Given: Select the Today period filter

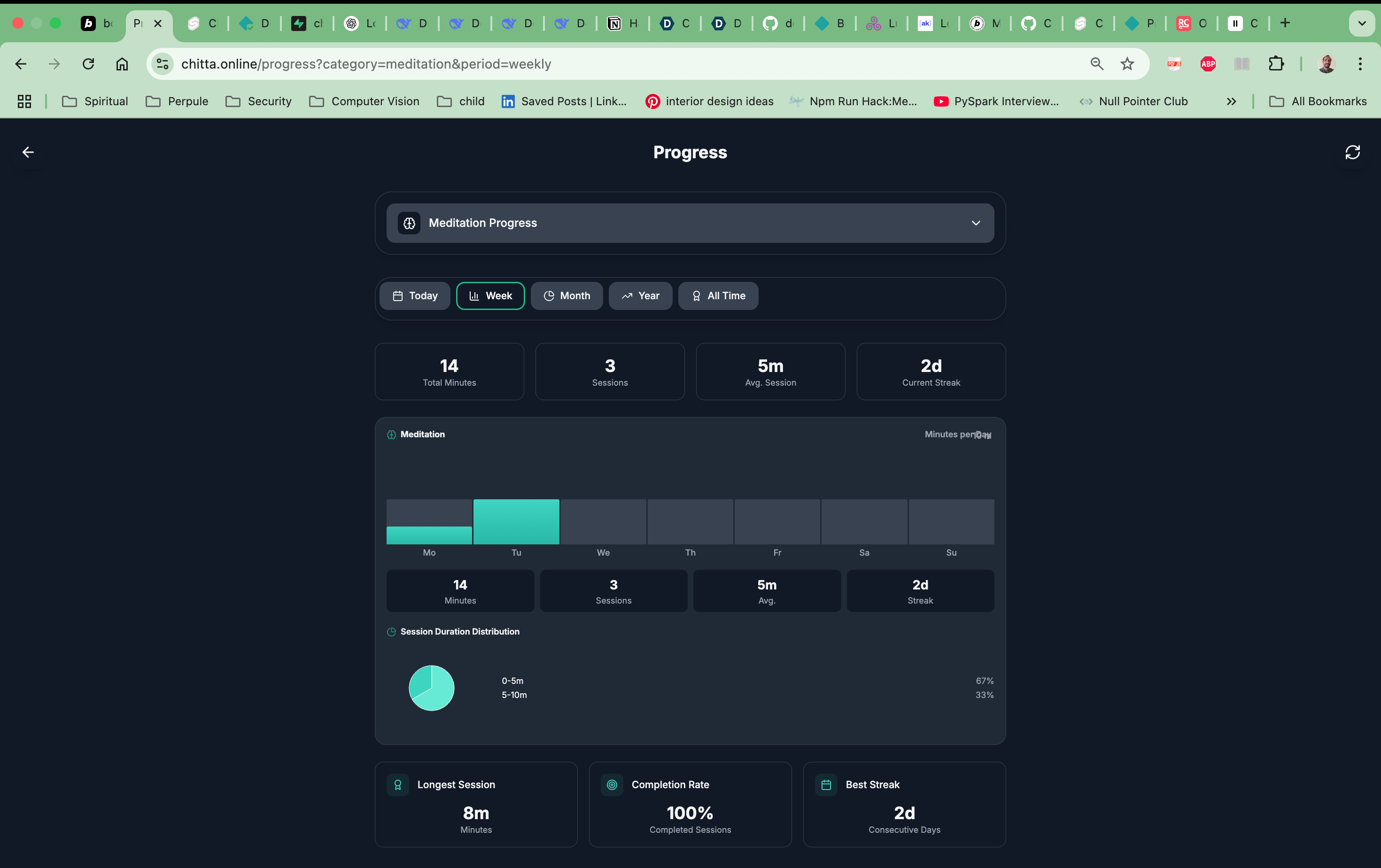Looking at the screenshot, I should (x=415, y=296).
